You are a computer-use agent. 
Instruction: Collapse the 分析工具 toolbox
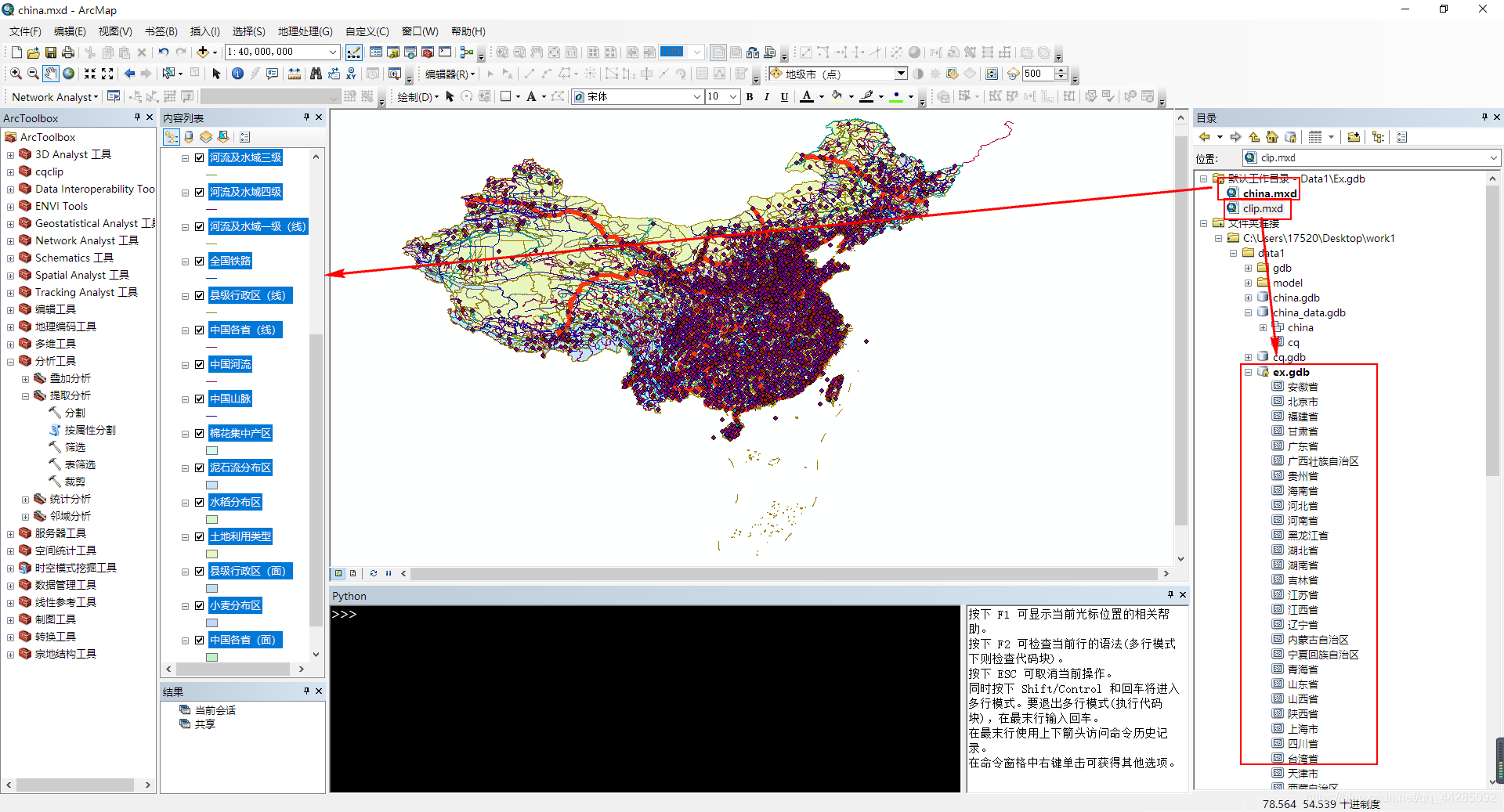click(x=10, y=362)
